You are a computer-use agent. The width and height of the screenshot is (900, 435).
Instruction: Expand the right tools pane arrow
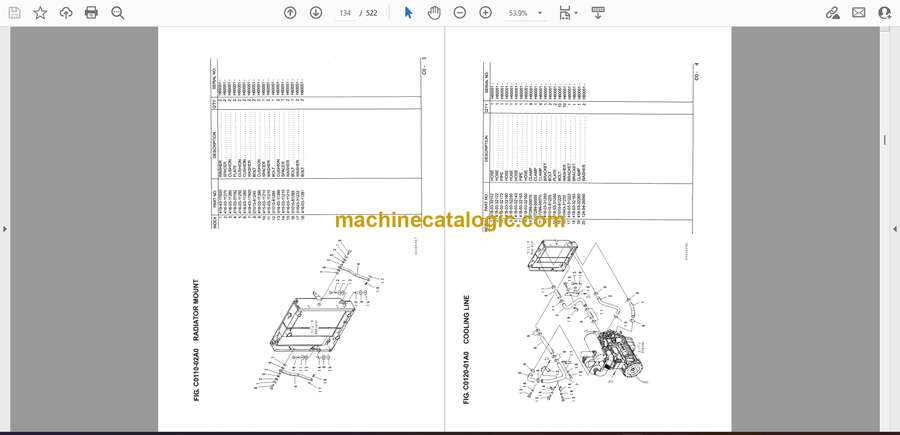895,229
